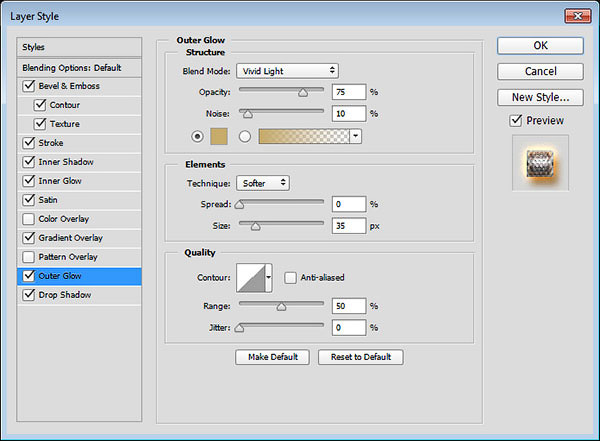Open the Inner Glow effect settings
Viewport: 600px width, 441px height.
point(60,181)
